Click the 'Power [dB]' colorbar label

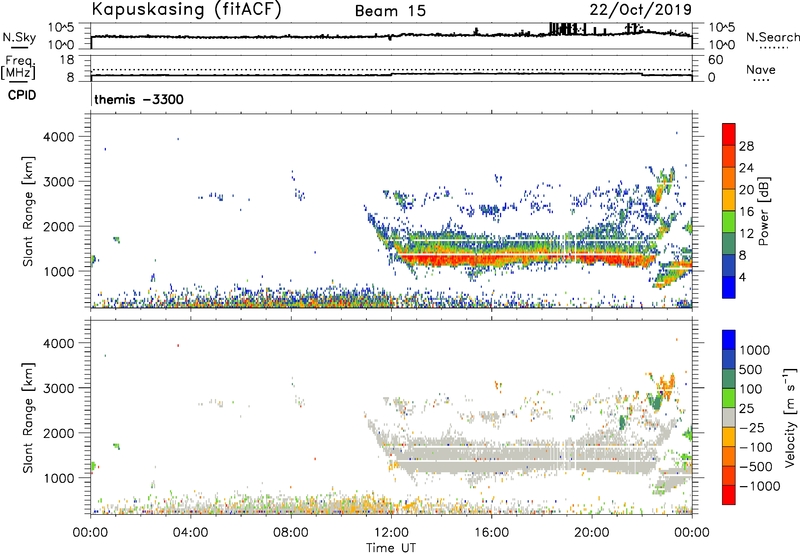pos(764,211)
